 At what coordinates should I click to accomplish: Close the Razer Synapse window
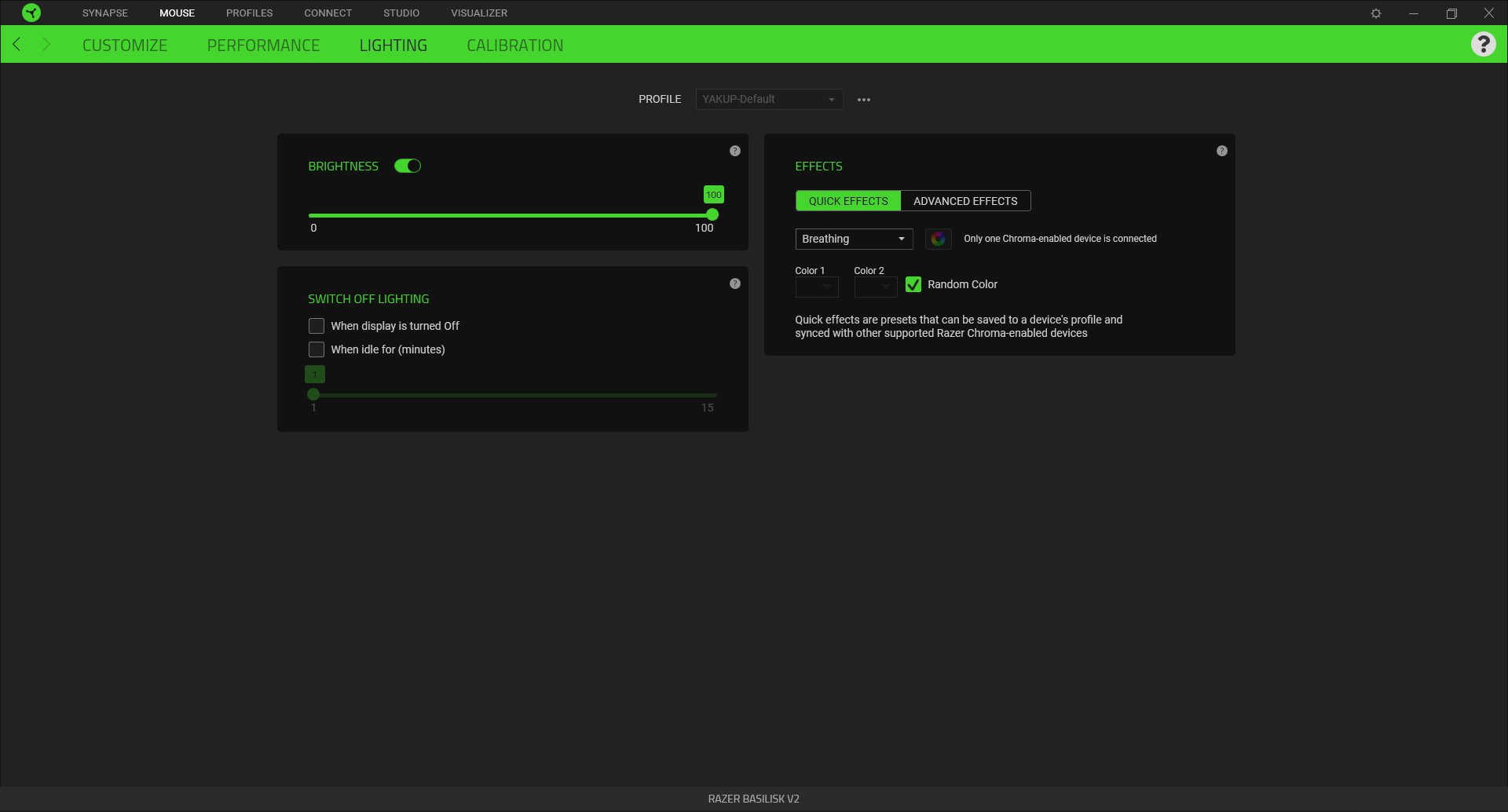click(x=1488, y=13)
